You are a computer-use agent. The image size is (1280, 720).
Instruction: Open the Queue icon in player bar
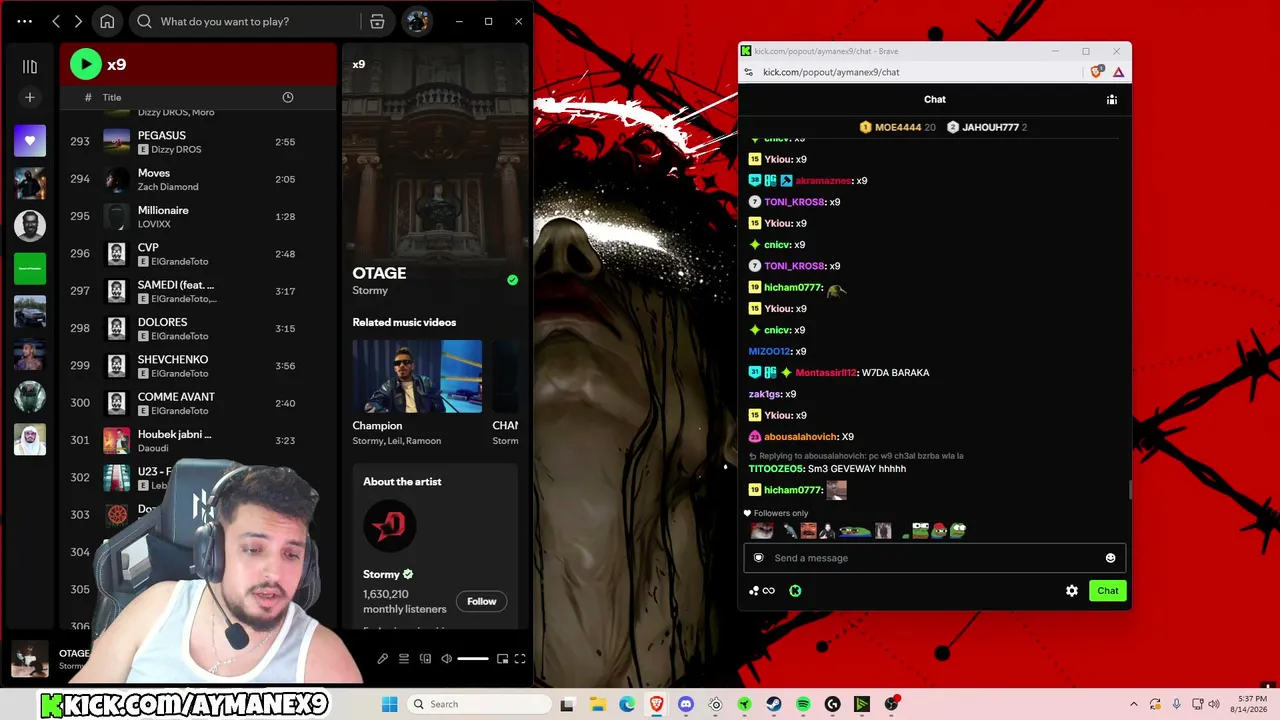pos(404,659)
